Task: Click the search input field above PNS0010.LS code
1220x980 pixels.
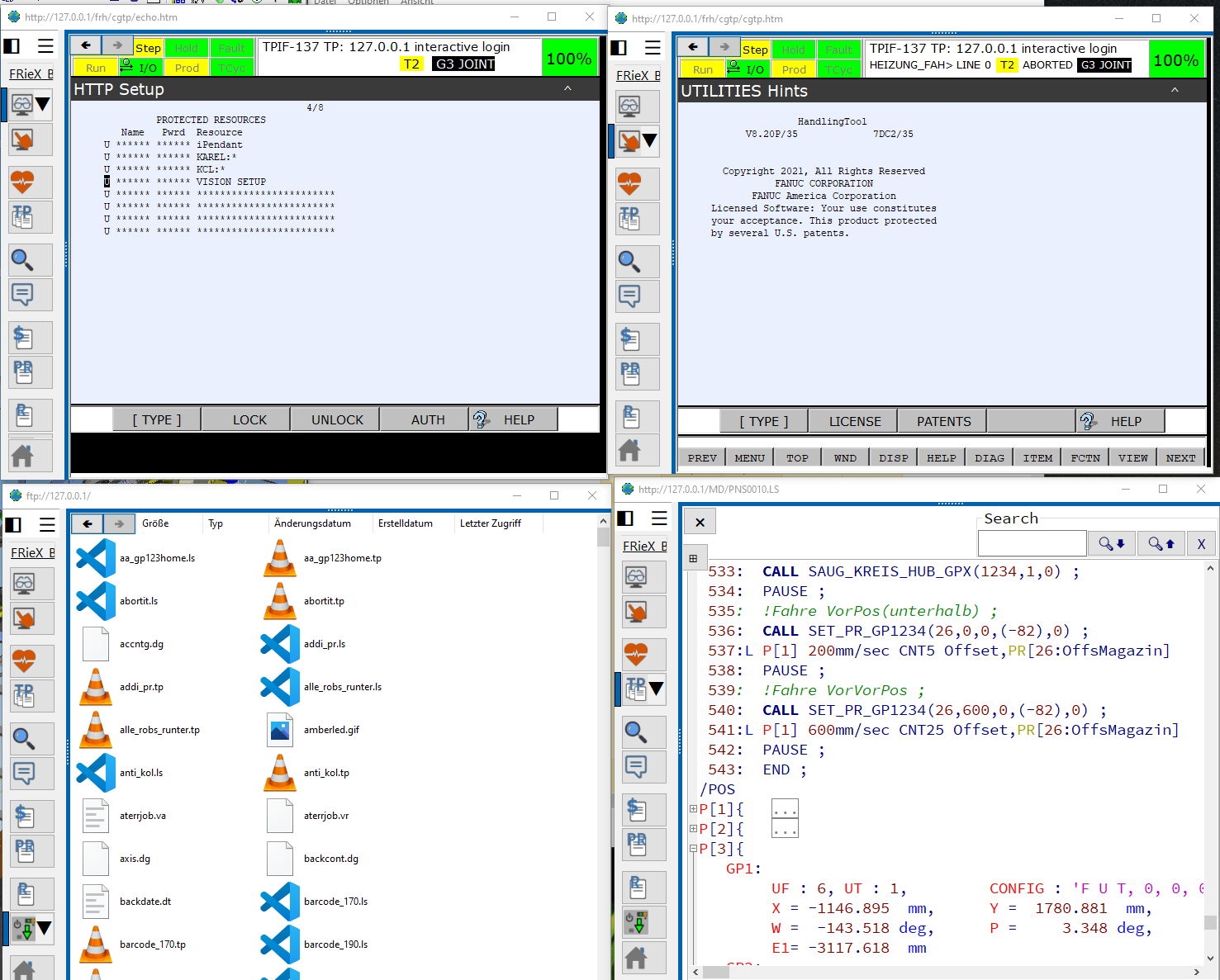Action: coord(1032,542)
